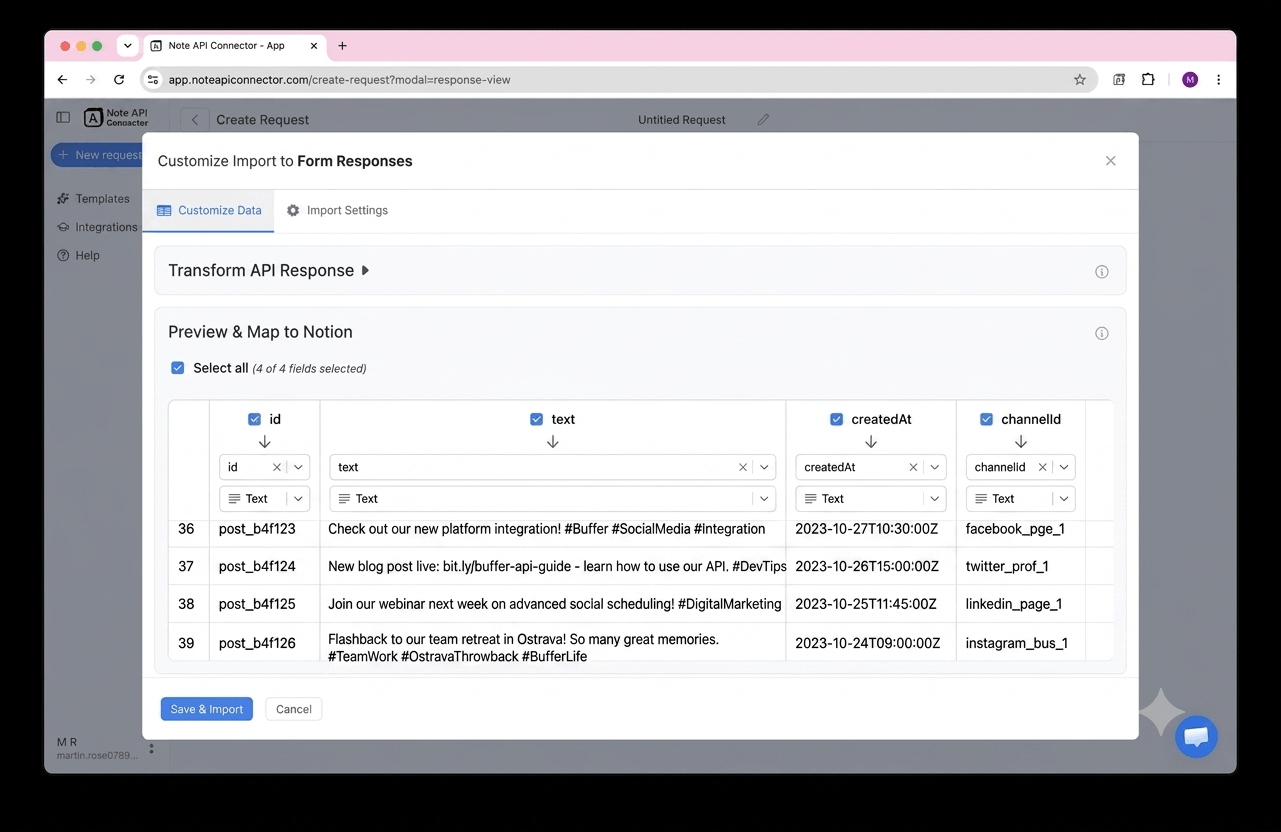The width and height of the screenshot is (1281, 832).
Task: Uncheck the text field checkbox
Action: (x=536, y=420)
